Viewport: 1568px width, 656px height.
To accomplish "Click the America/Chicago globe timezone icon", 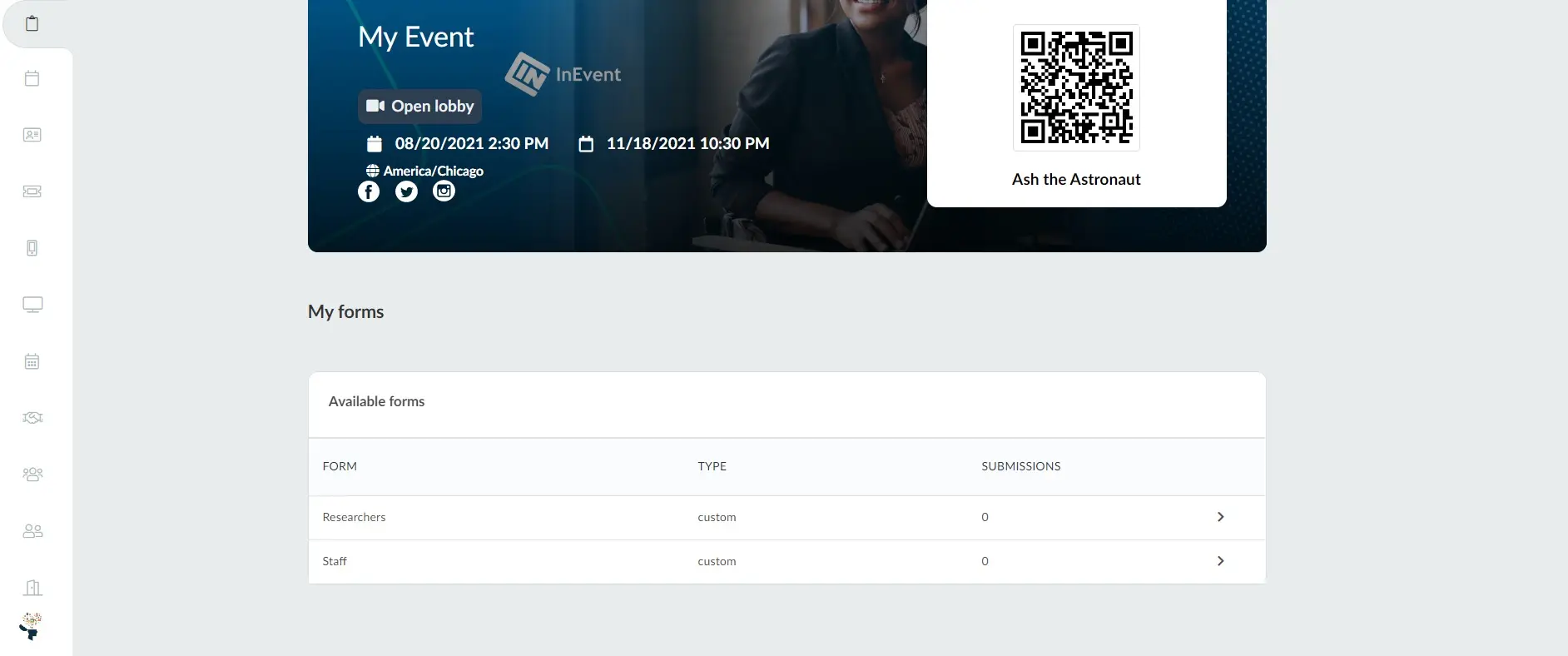I will 372,171.
